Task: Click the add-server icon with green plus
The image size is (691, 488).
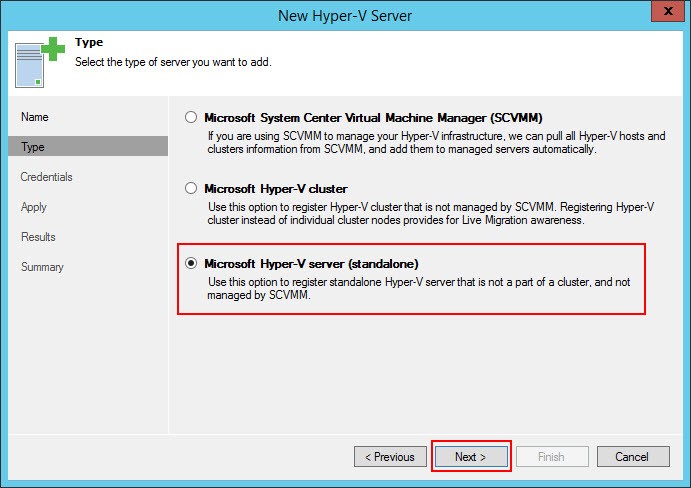Action: (x=40, y=62)
